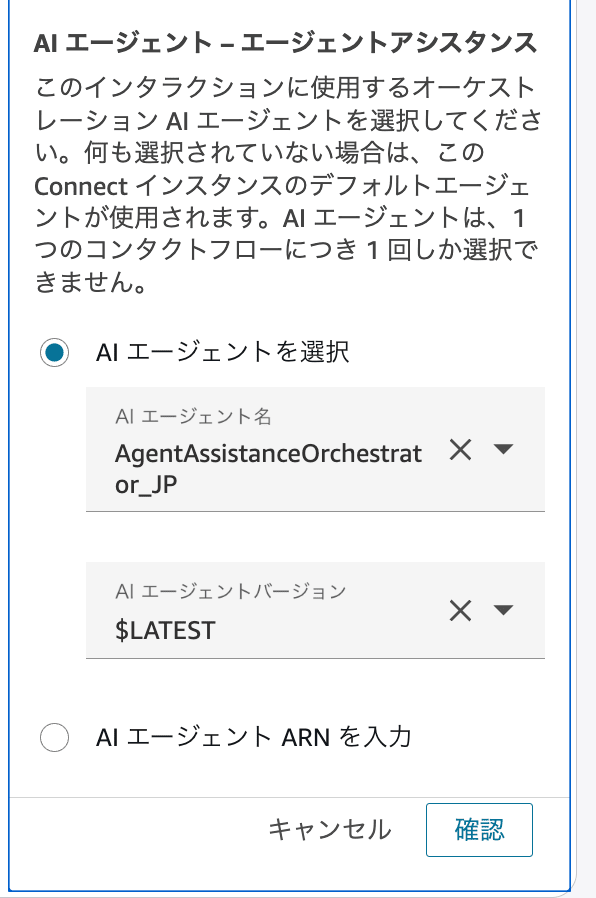Clear the $LATEST version selection
The width and height of the screenshot is (596, 898).
[461, 611]
